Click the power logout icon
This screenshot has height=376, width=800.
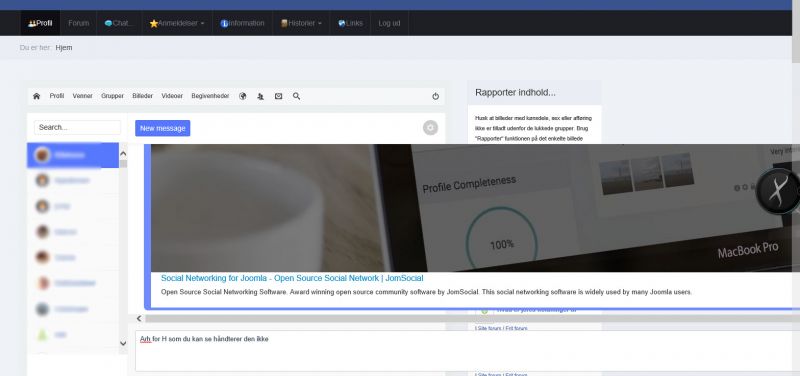click(435, 96)
